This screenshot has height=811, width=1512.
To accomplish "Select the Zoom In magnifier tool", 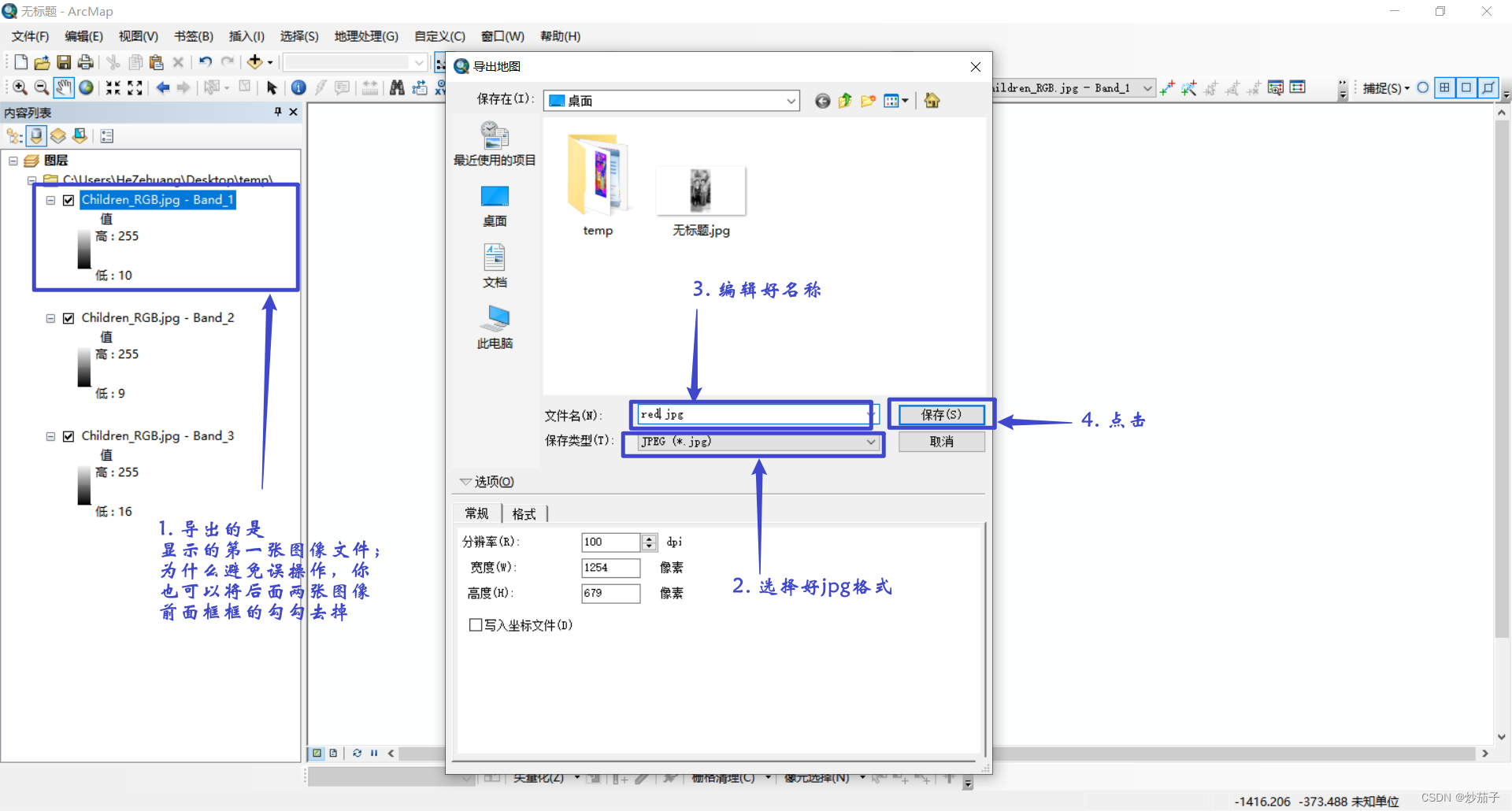I will (x=20, y=87).
